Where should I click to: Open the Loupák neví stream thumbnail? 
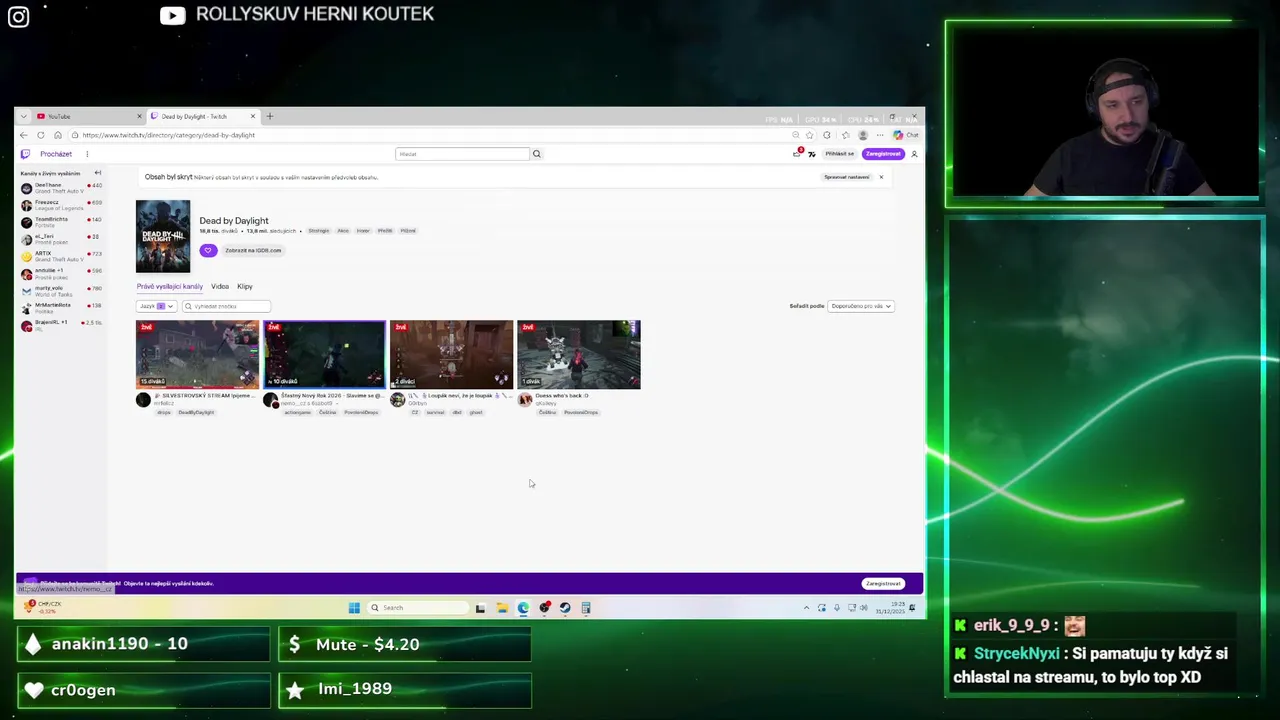pos(451,354)
